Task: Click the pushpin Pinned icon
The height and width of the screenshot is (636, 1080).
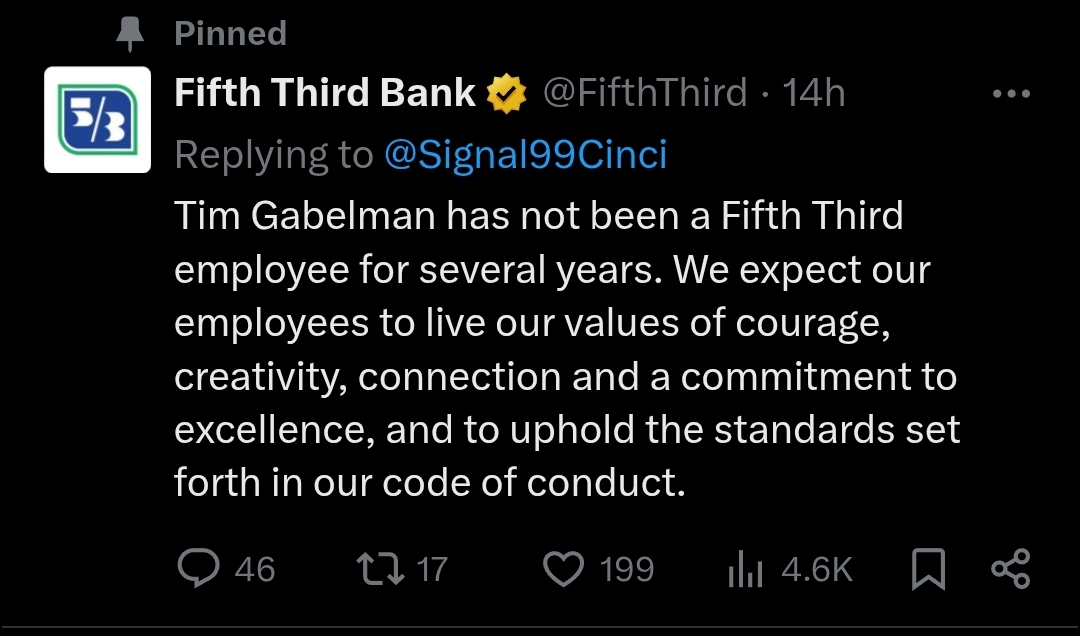Action: (129, 35)
